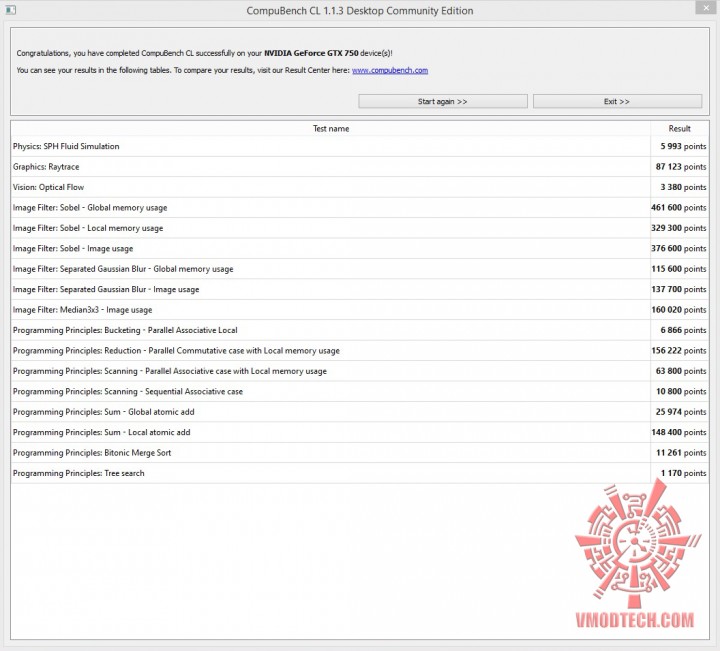Open the www.compubench.com link
Image resolution: width=720 pixels, height=651 pixels.
click(x=390, y=70)
